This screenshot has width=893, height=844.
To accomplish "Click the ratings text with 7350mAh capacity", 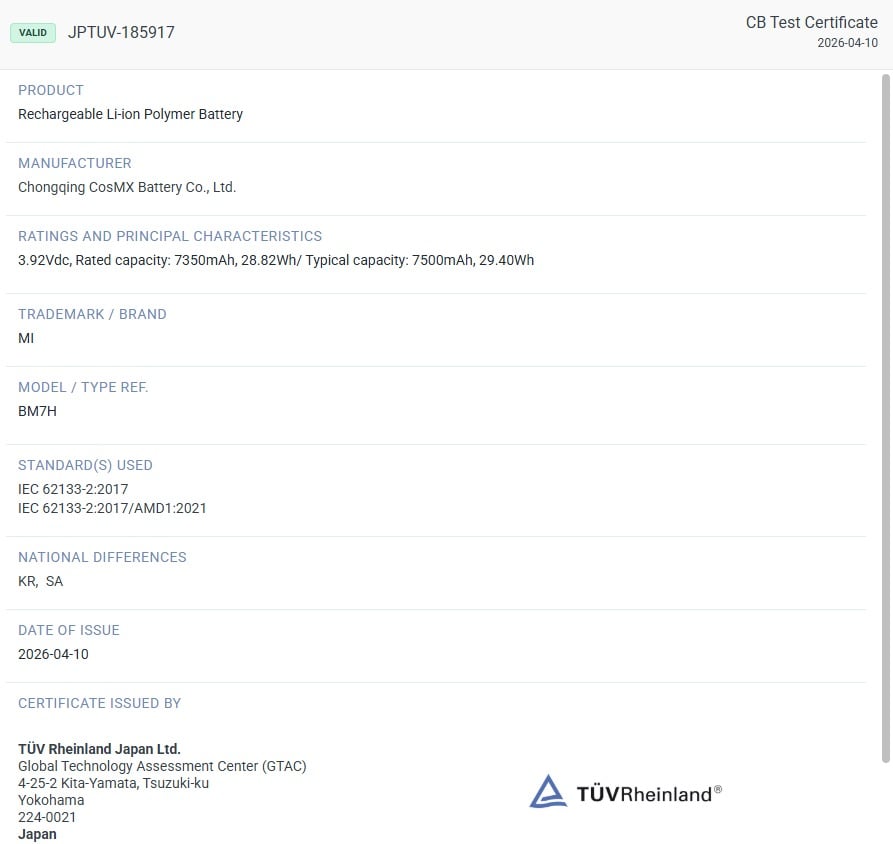I will (x=276, y=260).
